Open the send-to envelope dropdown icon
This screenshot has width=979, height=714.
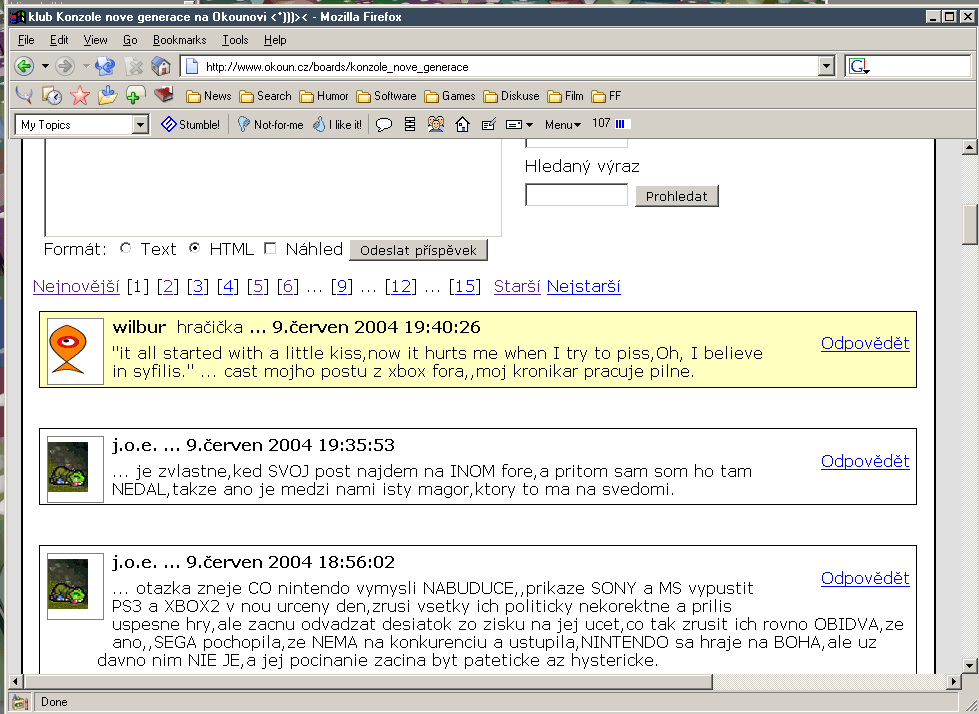click(519, 124)
